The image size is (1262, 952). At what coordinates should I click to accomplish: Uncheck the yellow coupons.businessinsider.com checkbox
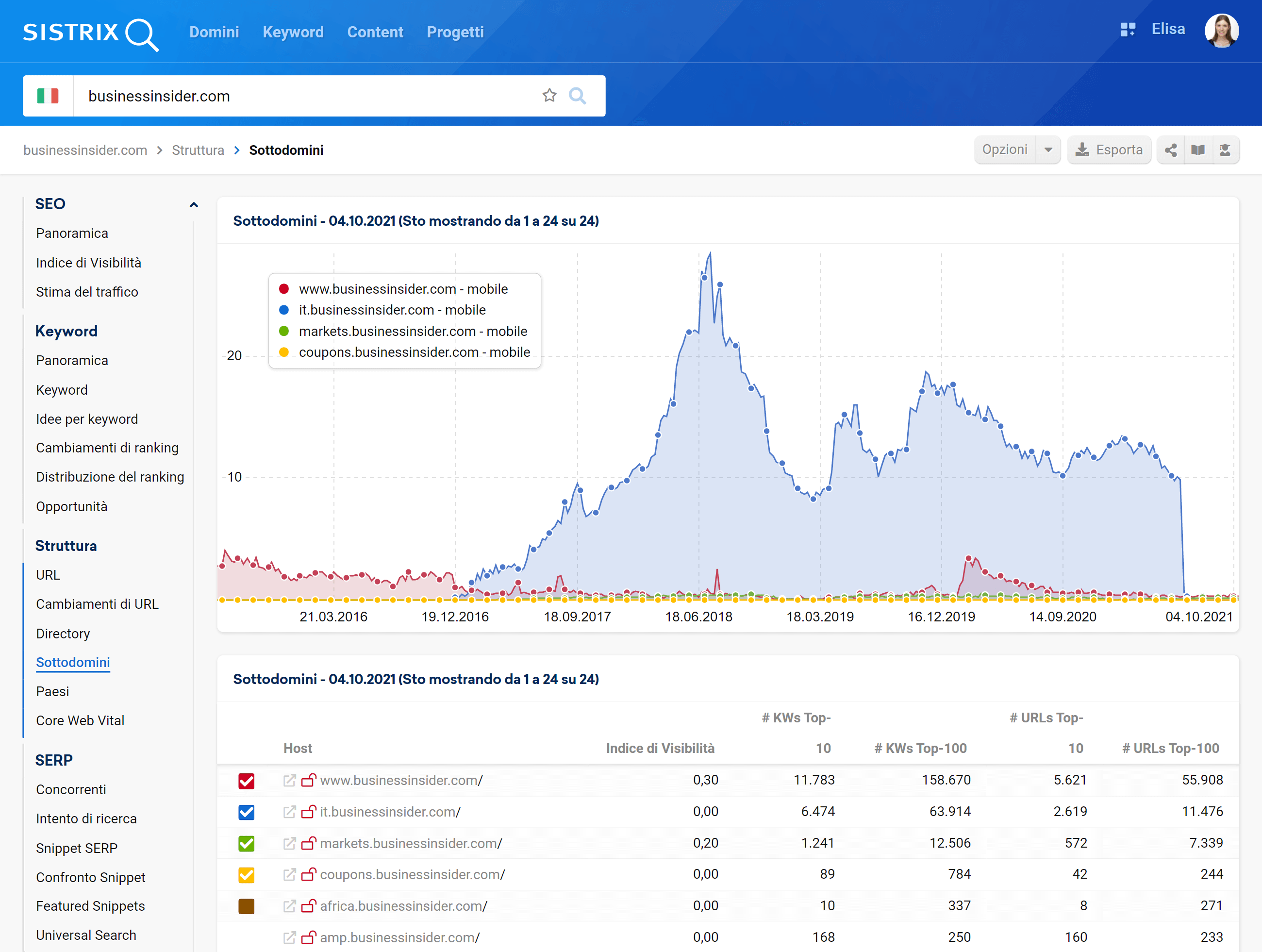(247, 875)
